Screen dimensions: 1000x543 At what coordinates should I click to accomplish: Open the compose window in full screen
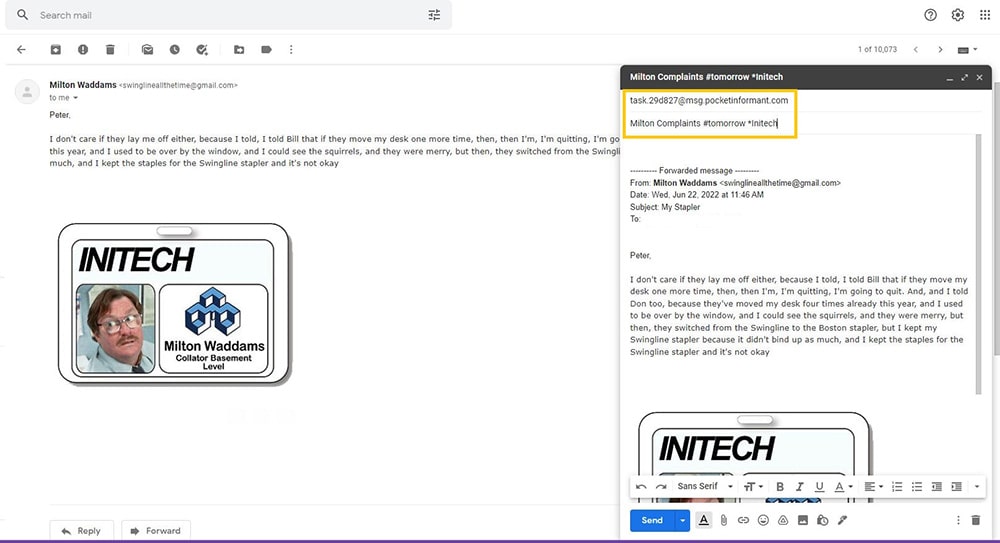tap(964, 77)
